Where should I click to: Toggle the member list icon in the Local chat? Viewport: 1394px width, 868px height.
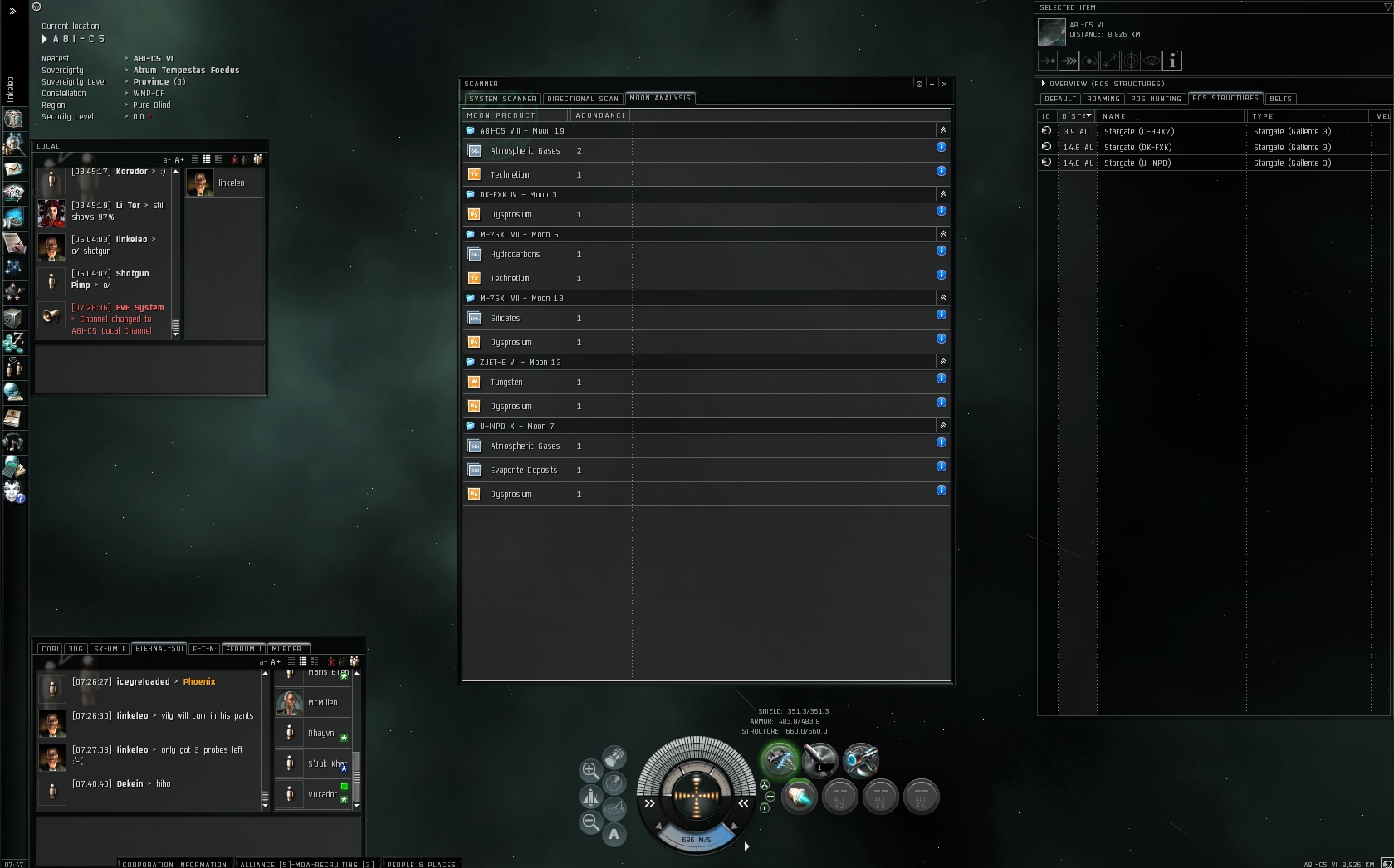[x=257, y=159]
